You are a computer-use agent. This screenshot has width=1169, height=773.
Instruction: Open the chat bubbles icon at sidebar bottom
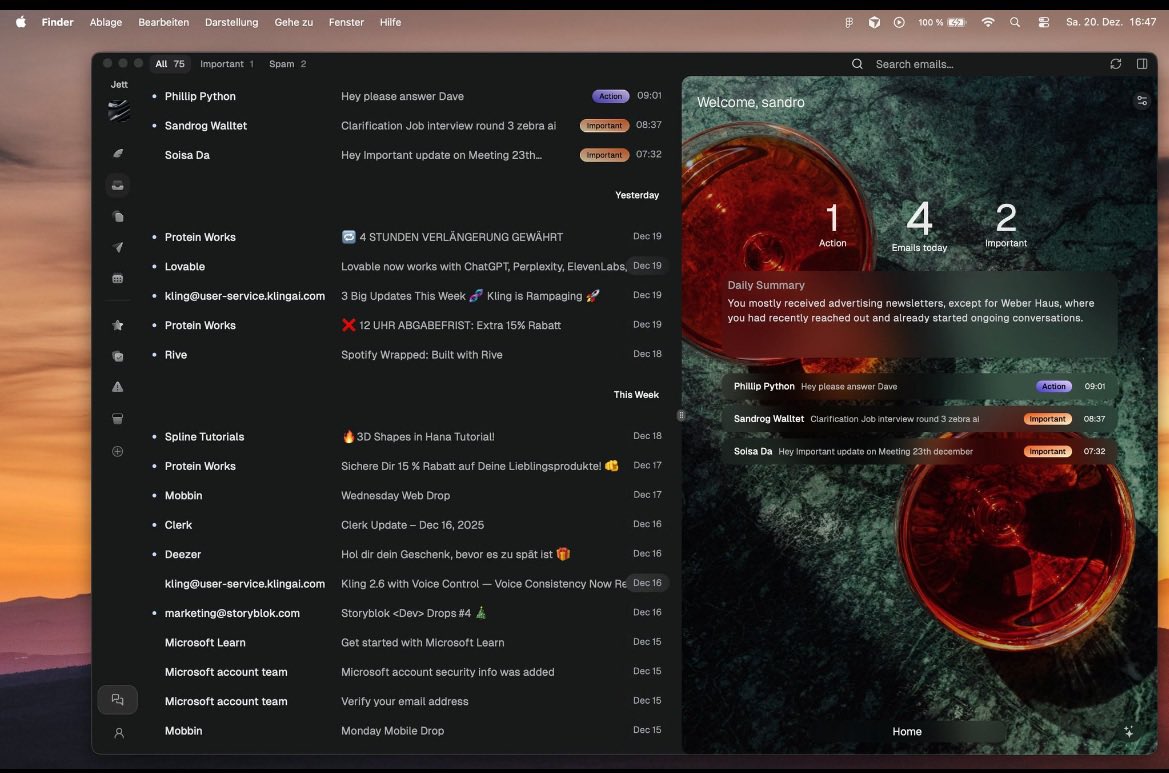coord(118,699)
